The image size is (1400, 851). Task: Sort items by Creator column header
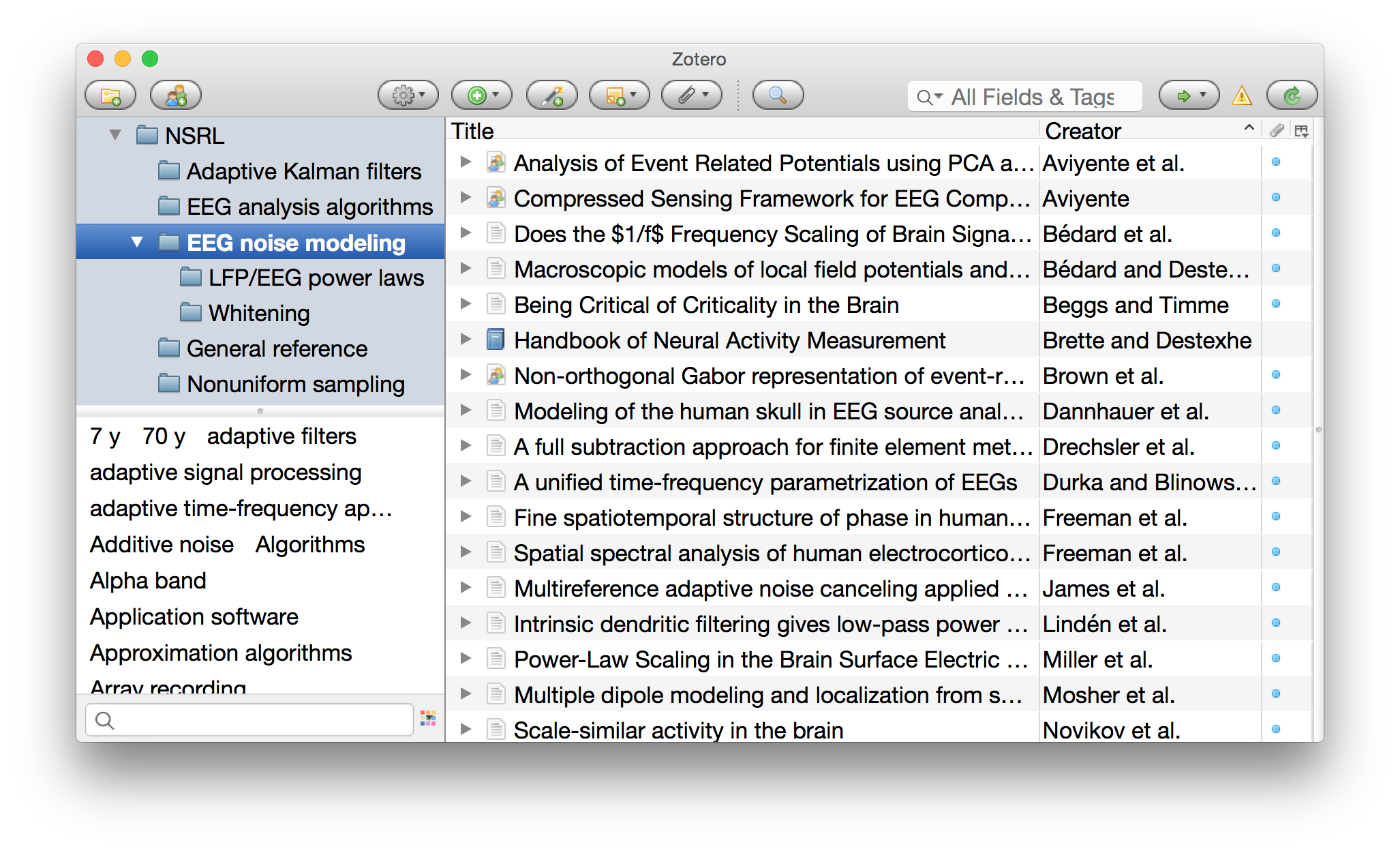coord(1150,130)
